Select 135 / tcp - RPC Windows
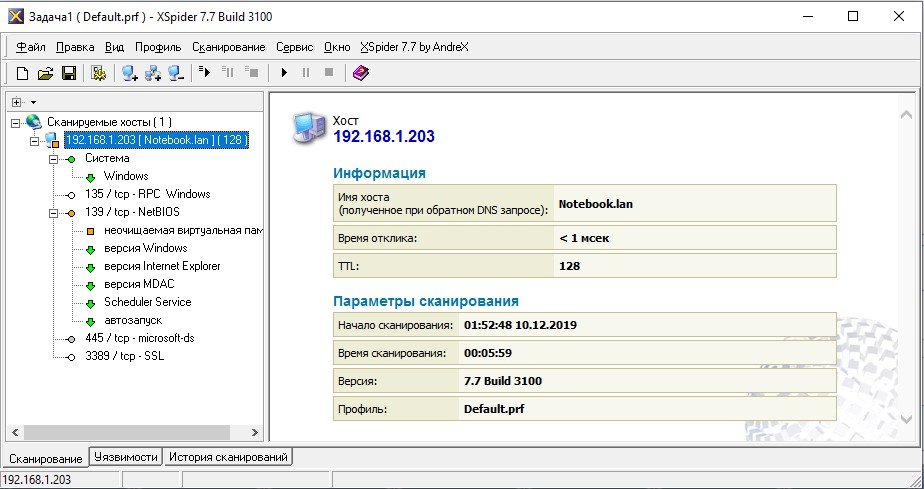924x489 pixels. click(x=147, y=194)
